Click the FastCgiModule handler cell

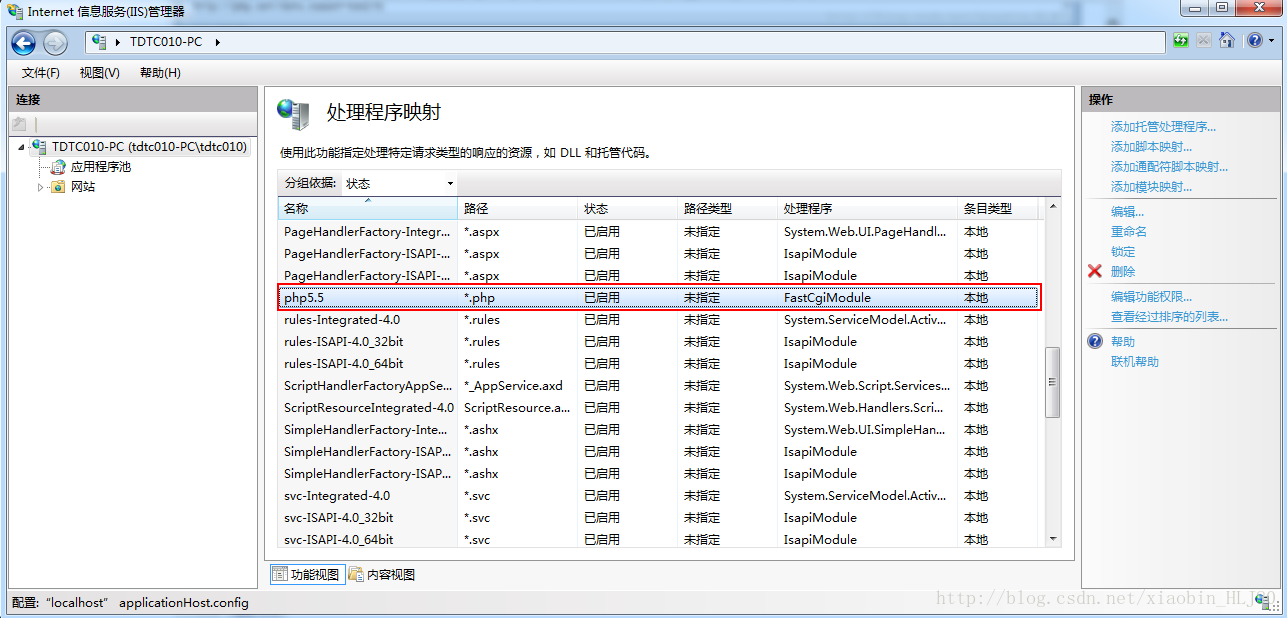(827, 297)
